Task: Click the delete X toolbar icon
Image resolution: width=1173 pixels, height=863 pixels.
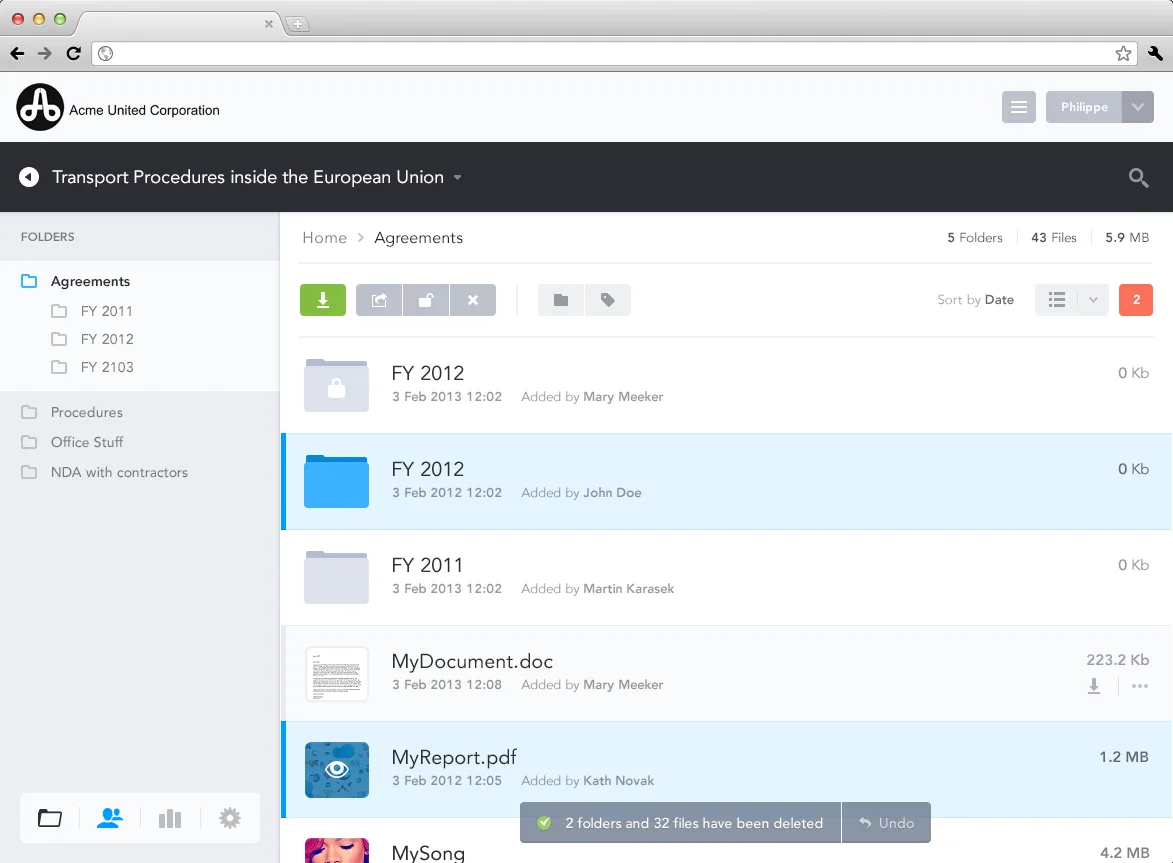Action: point(473,300)
